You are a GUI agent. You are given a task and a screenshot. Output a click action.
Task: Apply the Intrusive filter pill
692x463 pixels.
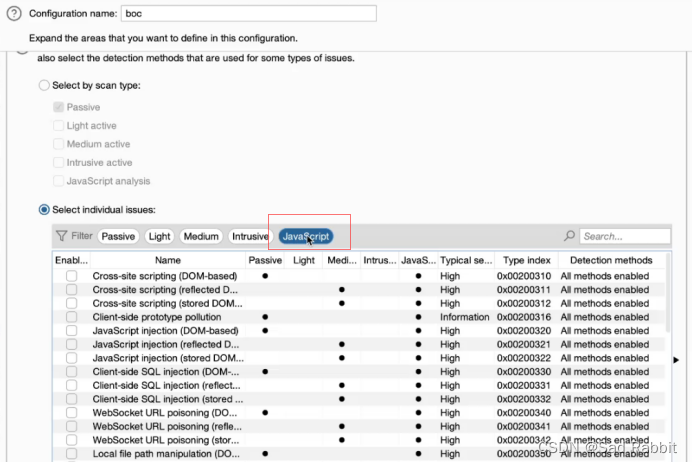click(x=250, y=237)
